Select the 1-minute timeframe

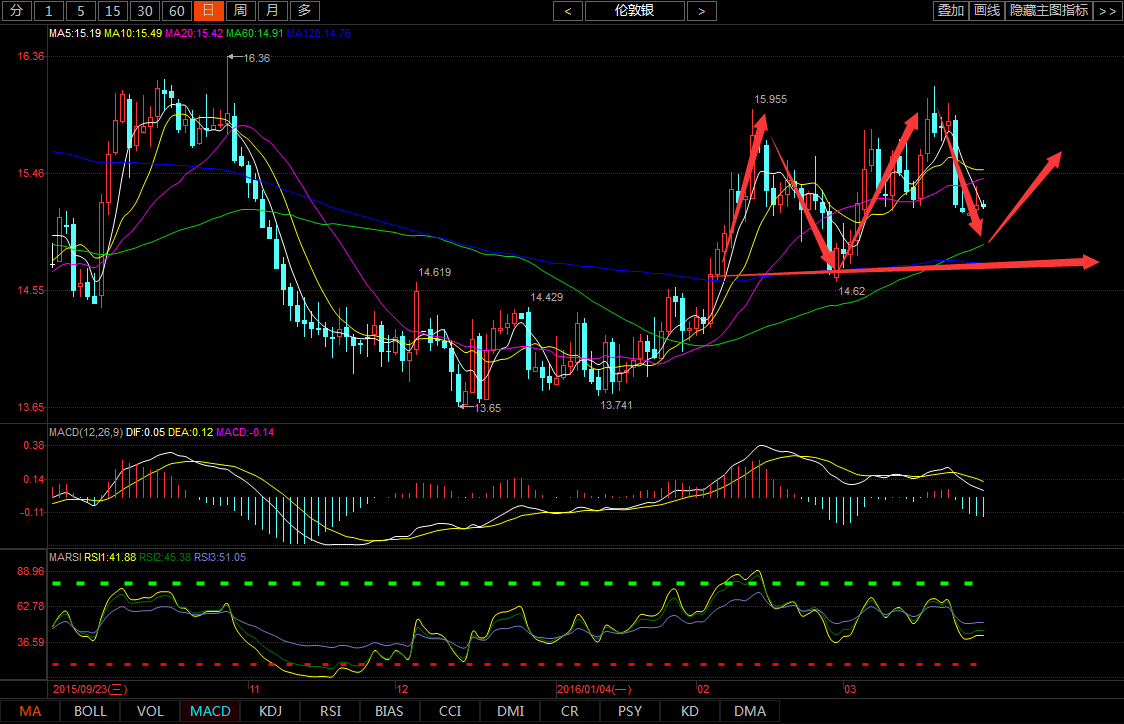[49, 11]
